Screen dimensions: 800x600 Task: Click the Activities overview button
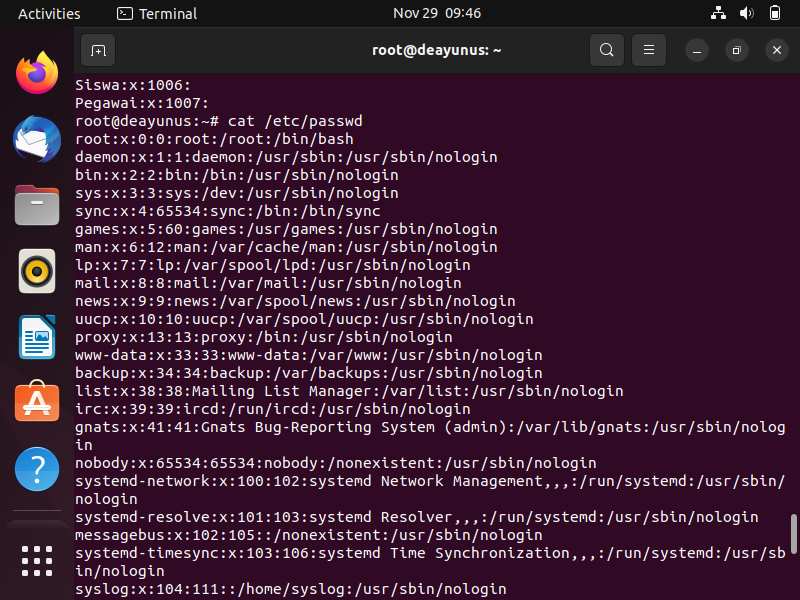pos(49,13)
